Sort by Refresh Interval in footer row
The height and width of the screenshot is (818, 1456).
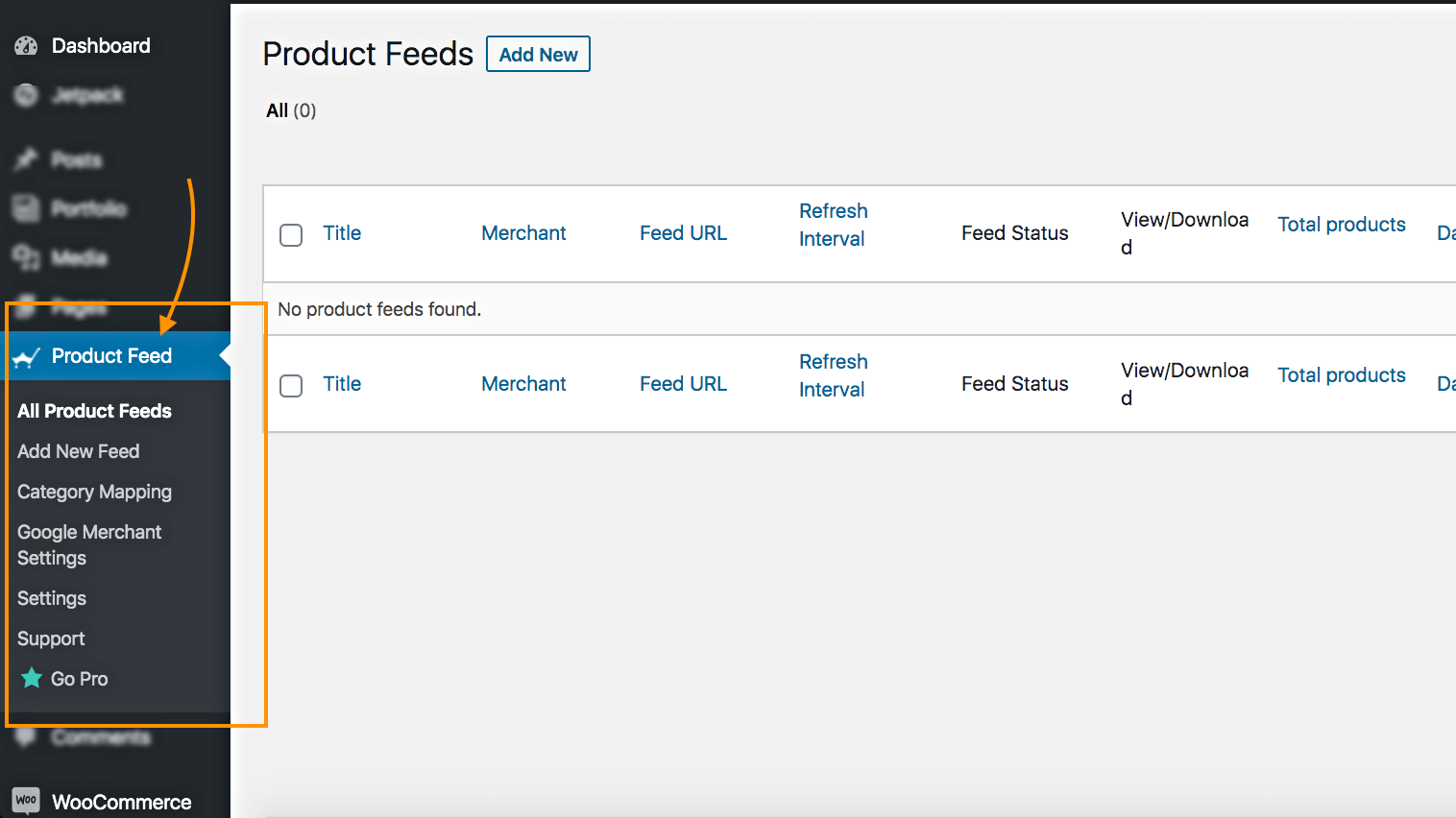(833, 375)
